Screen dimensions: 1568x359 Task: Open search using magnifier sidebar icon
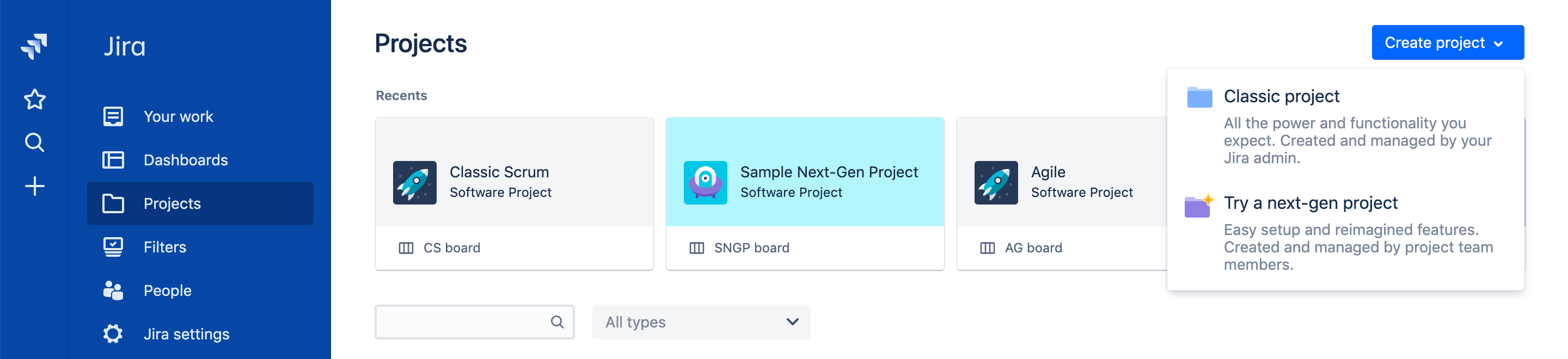coord(35,143)
